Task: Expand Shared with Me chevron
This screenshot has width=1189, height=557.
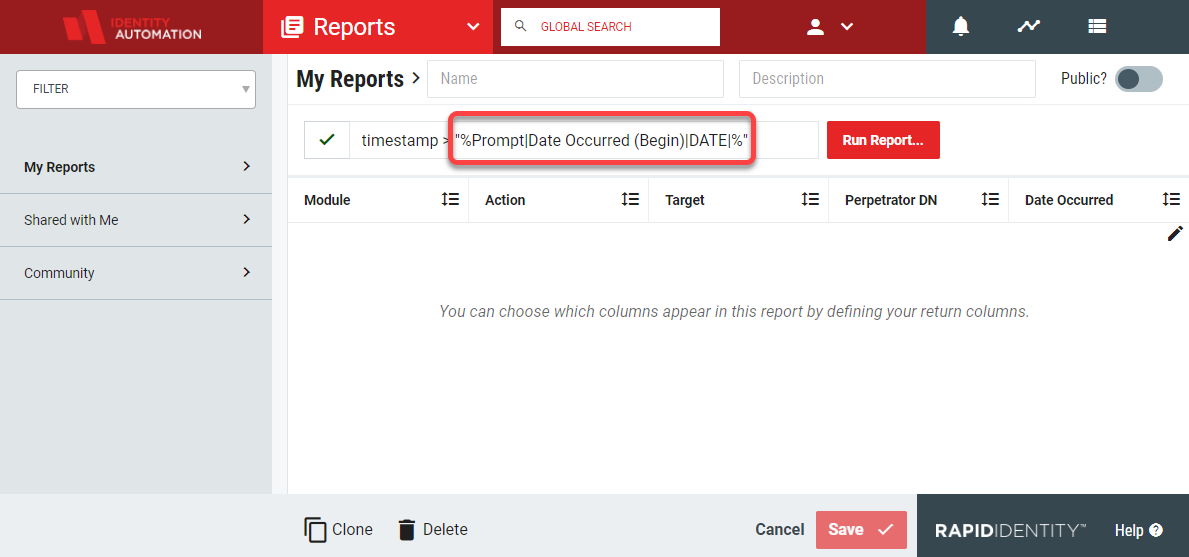Action: [246, 219]
